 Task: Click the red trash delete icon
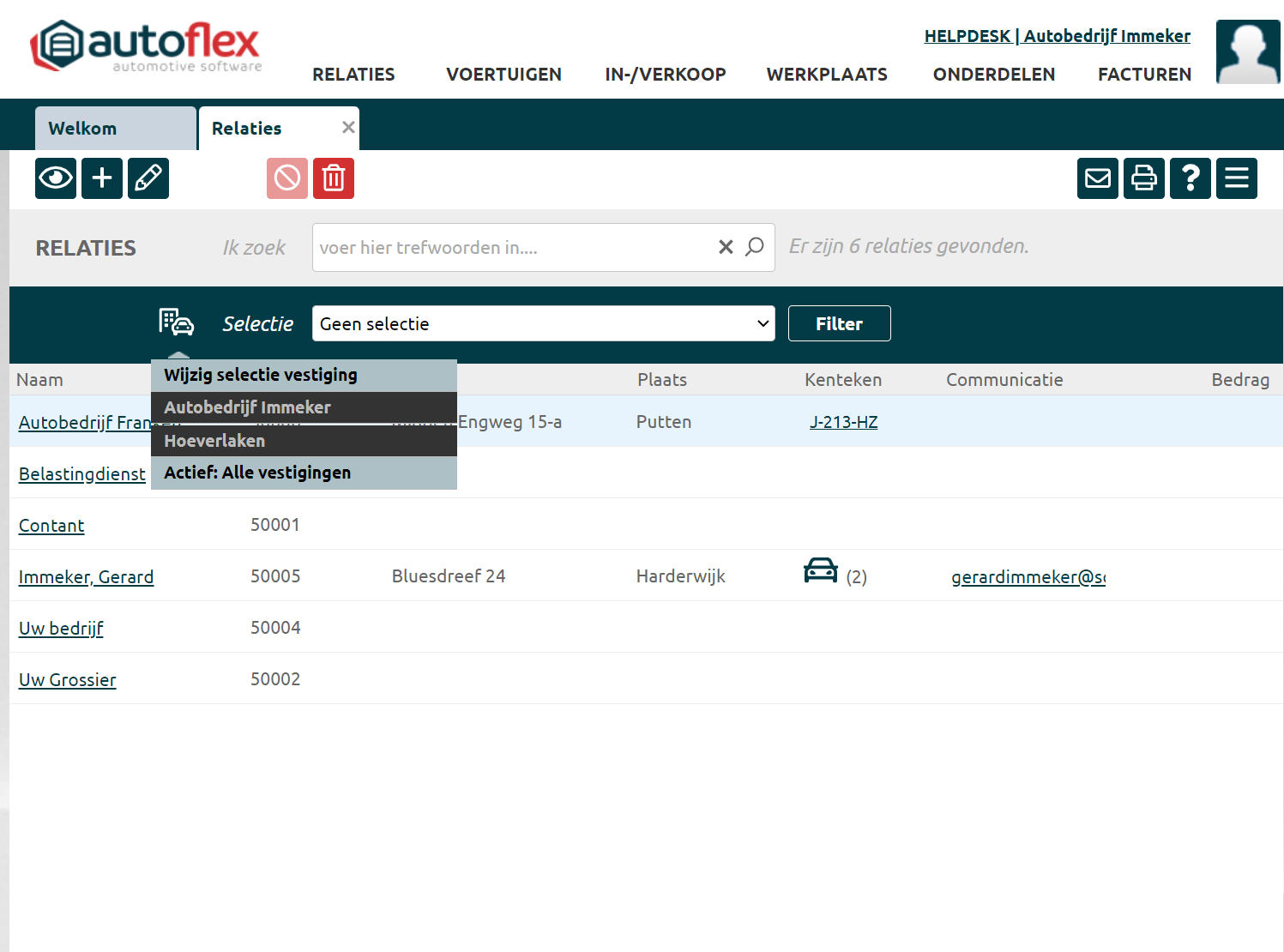[x=334, y=178]
